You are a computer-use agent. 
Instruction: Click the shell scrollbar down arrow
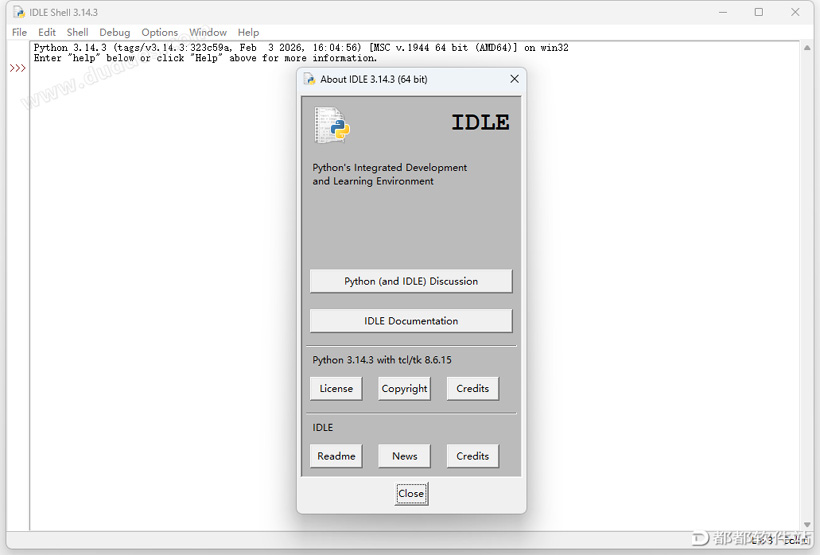[807, 525]
